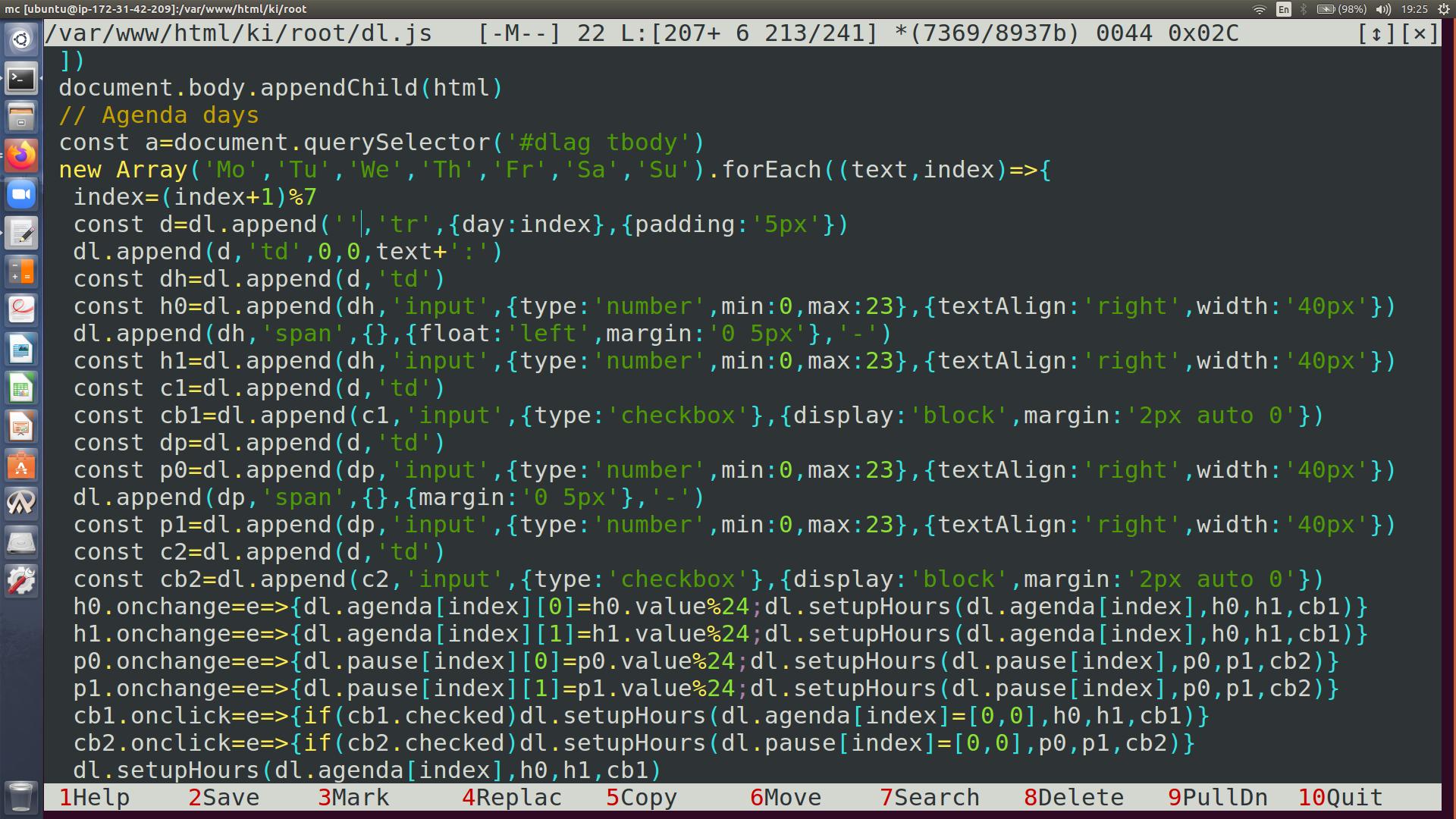The height and width of the screenshot is (819, 1456).
Task: Open Zoom from the launcher
Action: (x=21, y=195)
